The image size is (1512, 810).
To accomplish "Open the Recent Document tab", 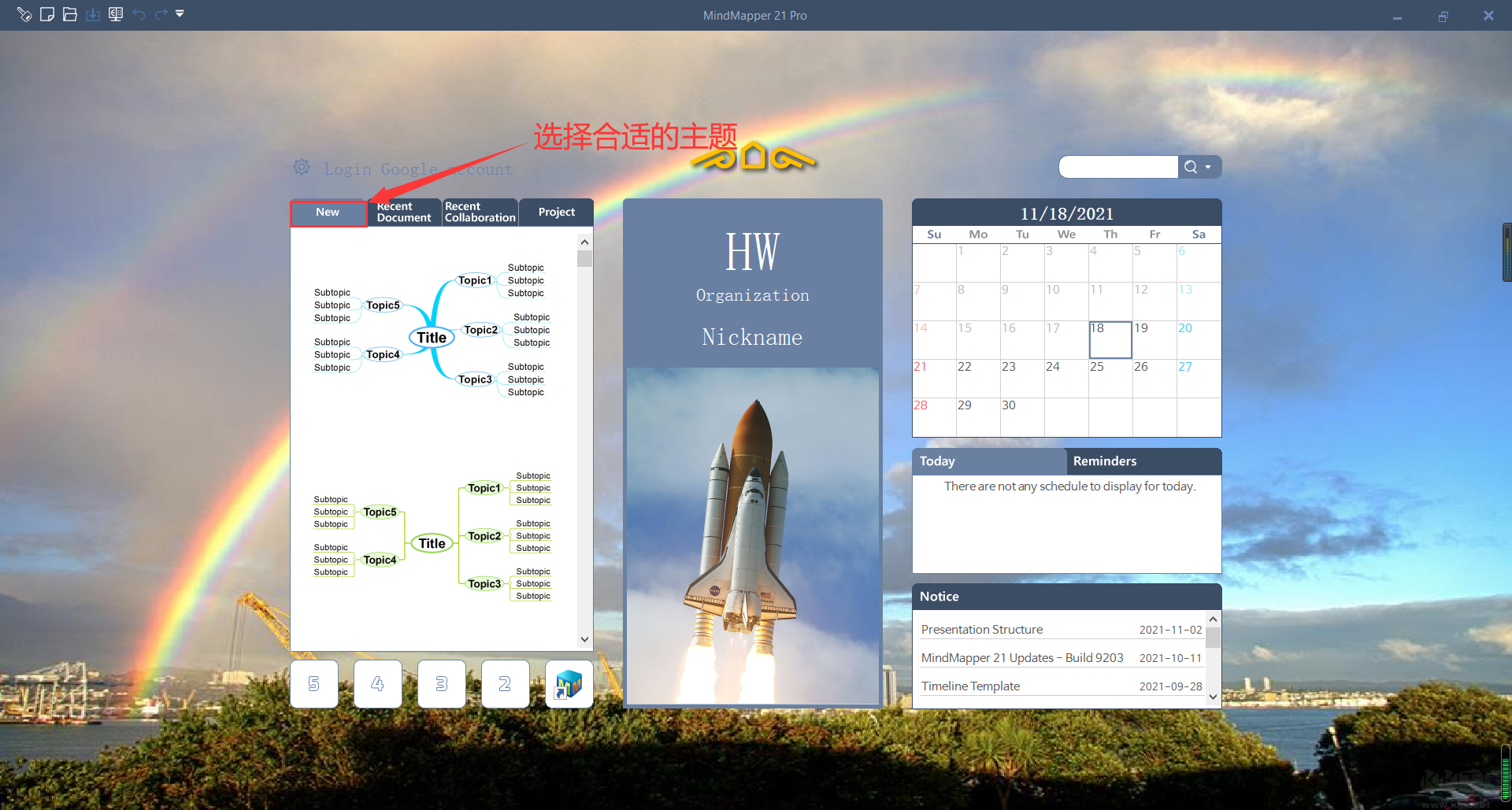I will pos(404,213).
